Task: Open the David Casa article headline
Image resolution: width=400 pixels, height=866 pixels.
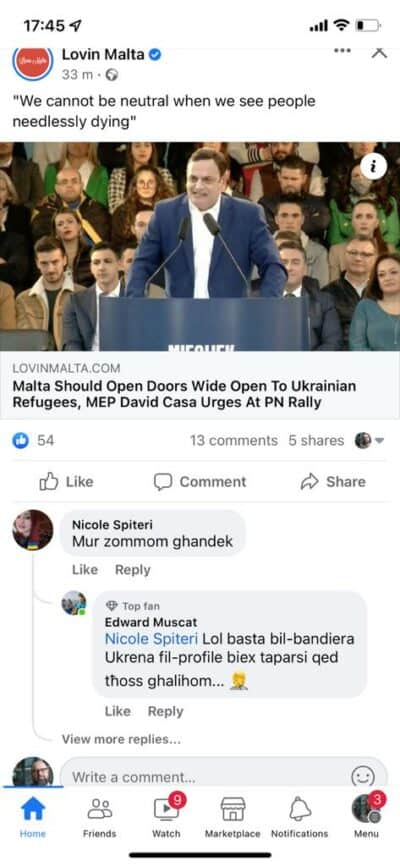Action: (184, 394)
